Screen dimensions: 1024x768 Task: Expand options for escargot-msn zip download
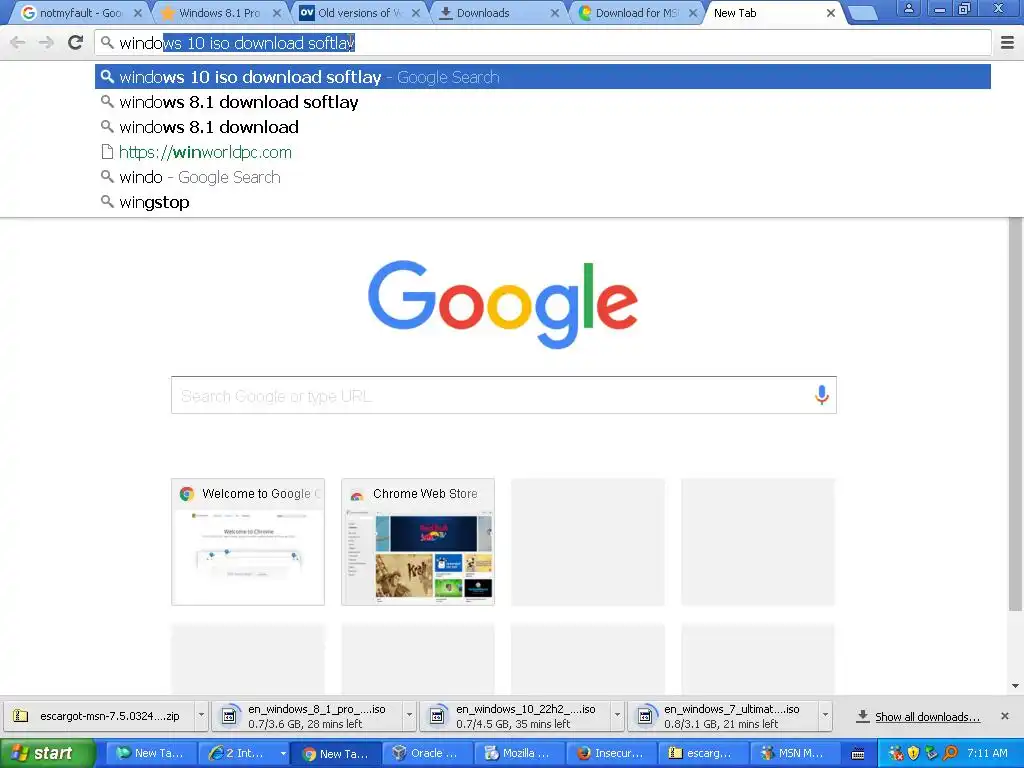click(x=201, y=716)
